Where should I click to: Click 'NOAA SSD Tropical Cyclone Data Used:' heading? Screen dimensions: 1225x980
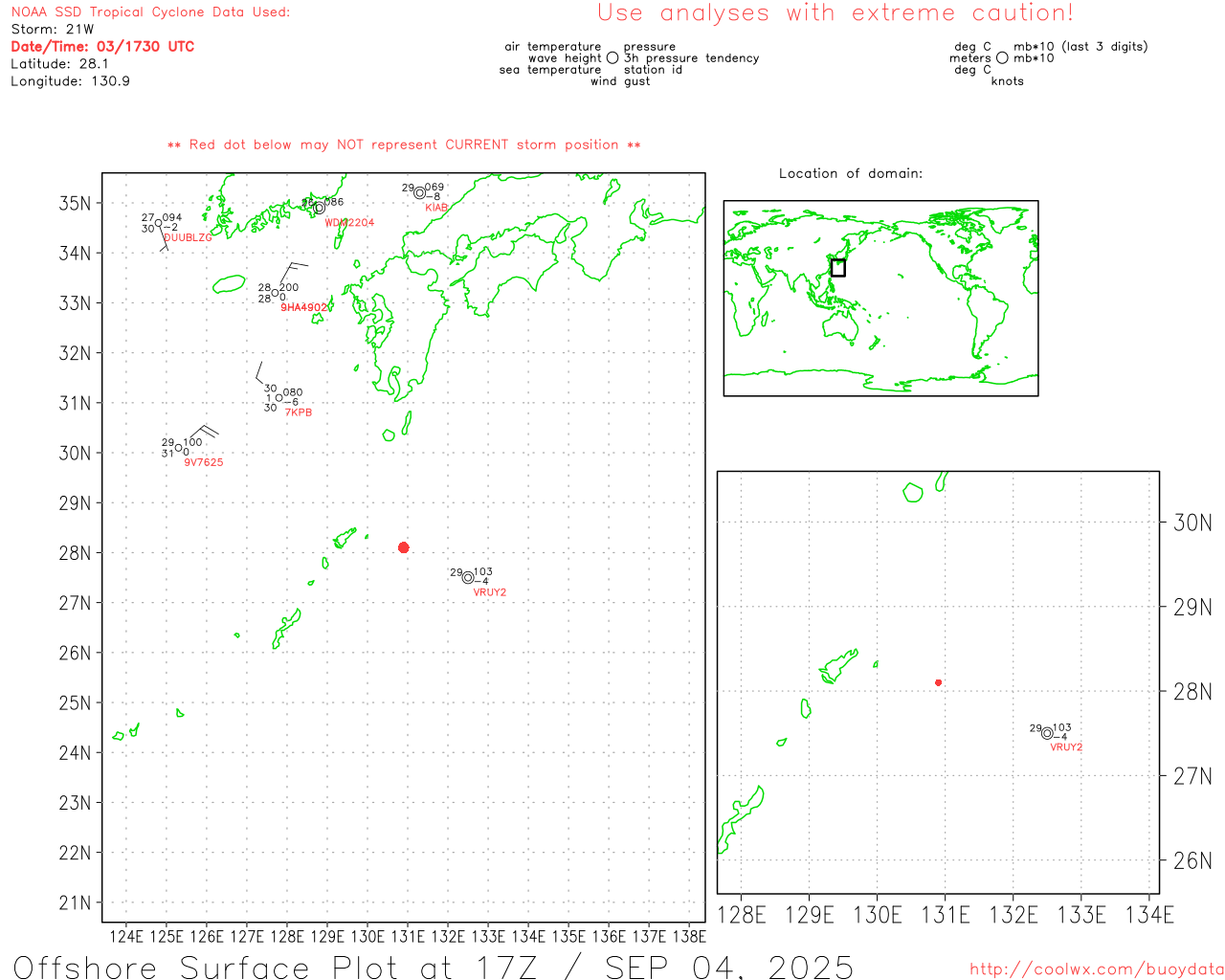150,12
